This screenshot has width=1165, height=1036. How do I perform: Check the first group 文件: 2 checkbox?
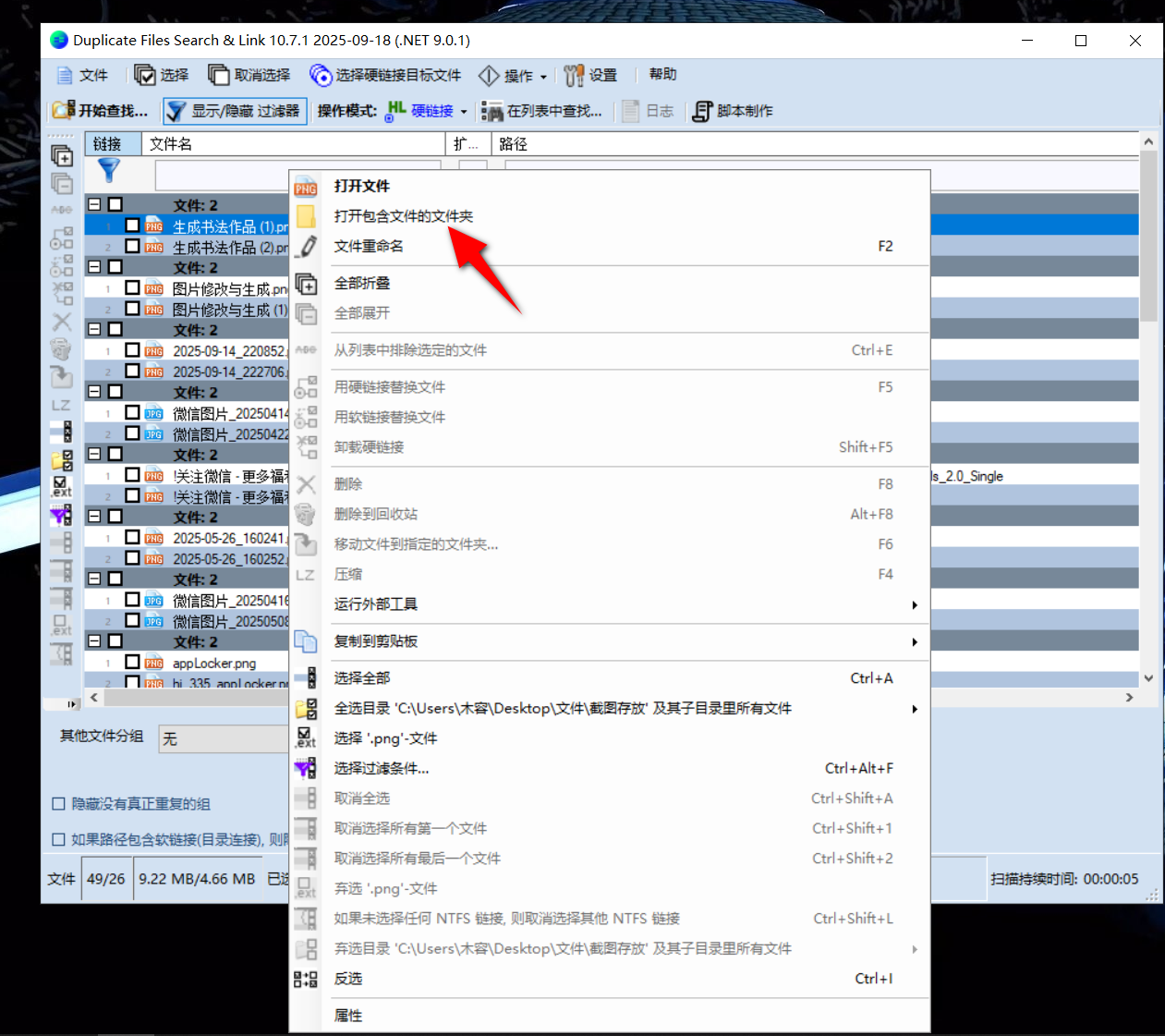point(115,204)
